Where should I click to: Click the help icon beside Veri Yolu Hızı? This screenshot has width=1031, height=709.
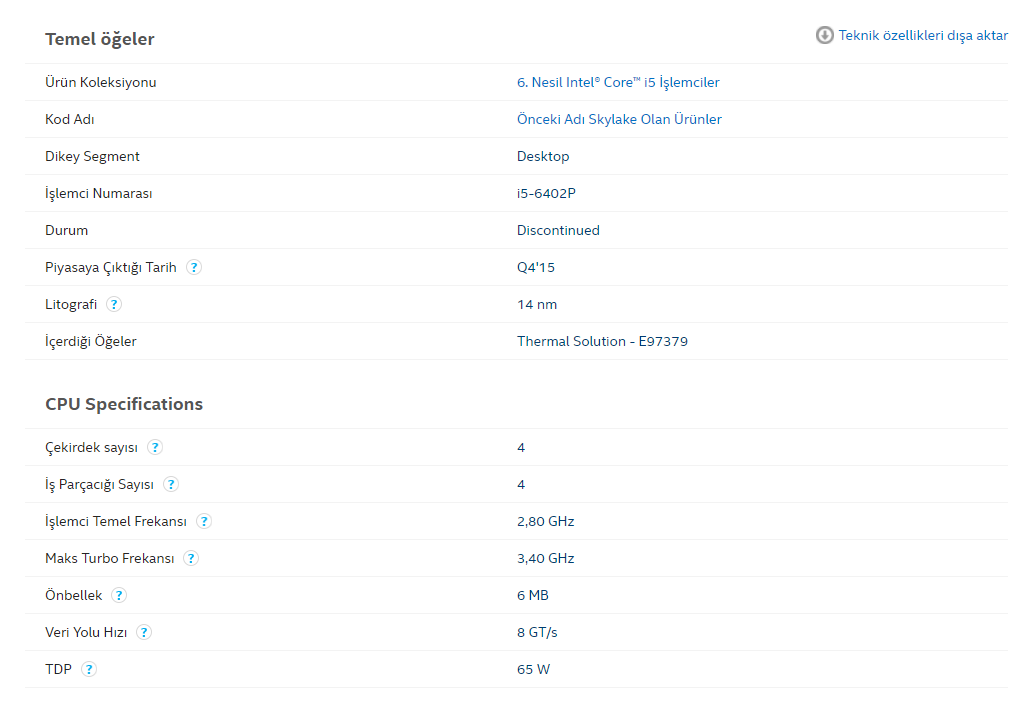point(144,632)
